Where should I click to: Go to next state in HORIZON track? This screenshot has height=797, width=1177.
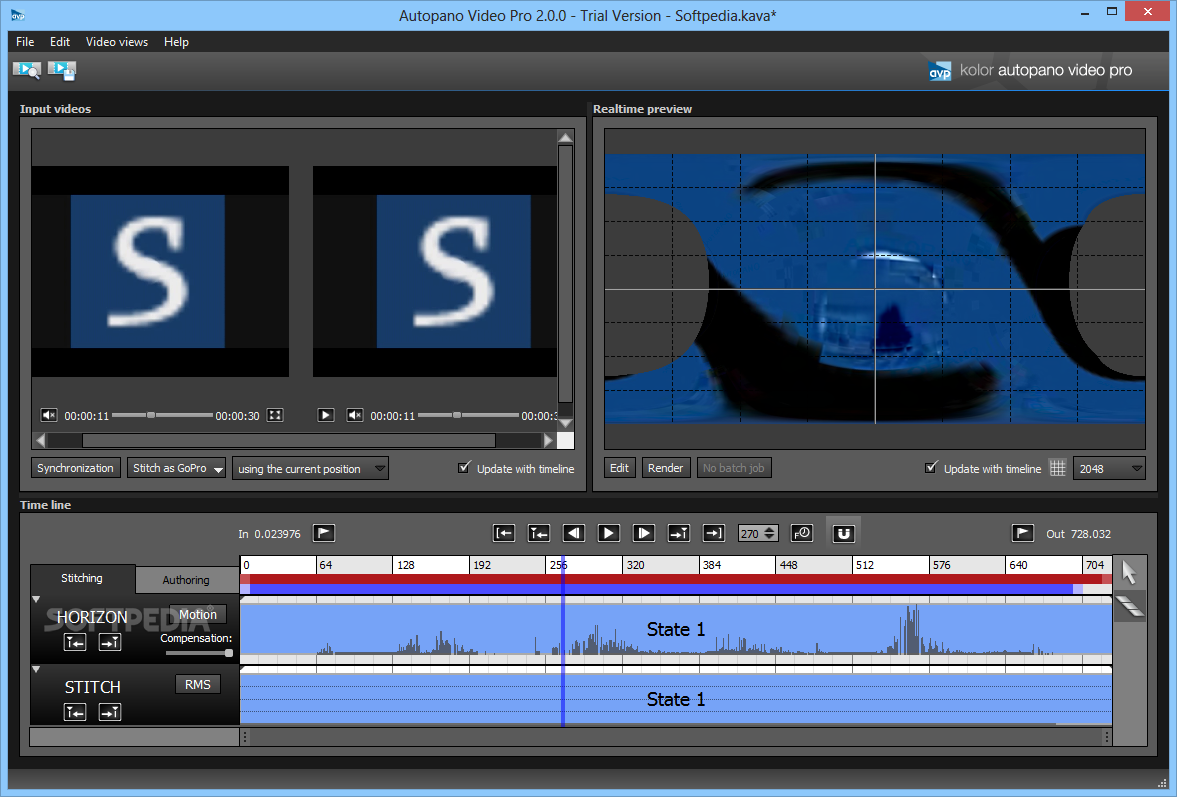point(110,642)
